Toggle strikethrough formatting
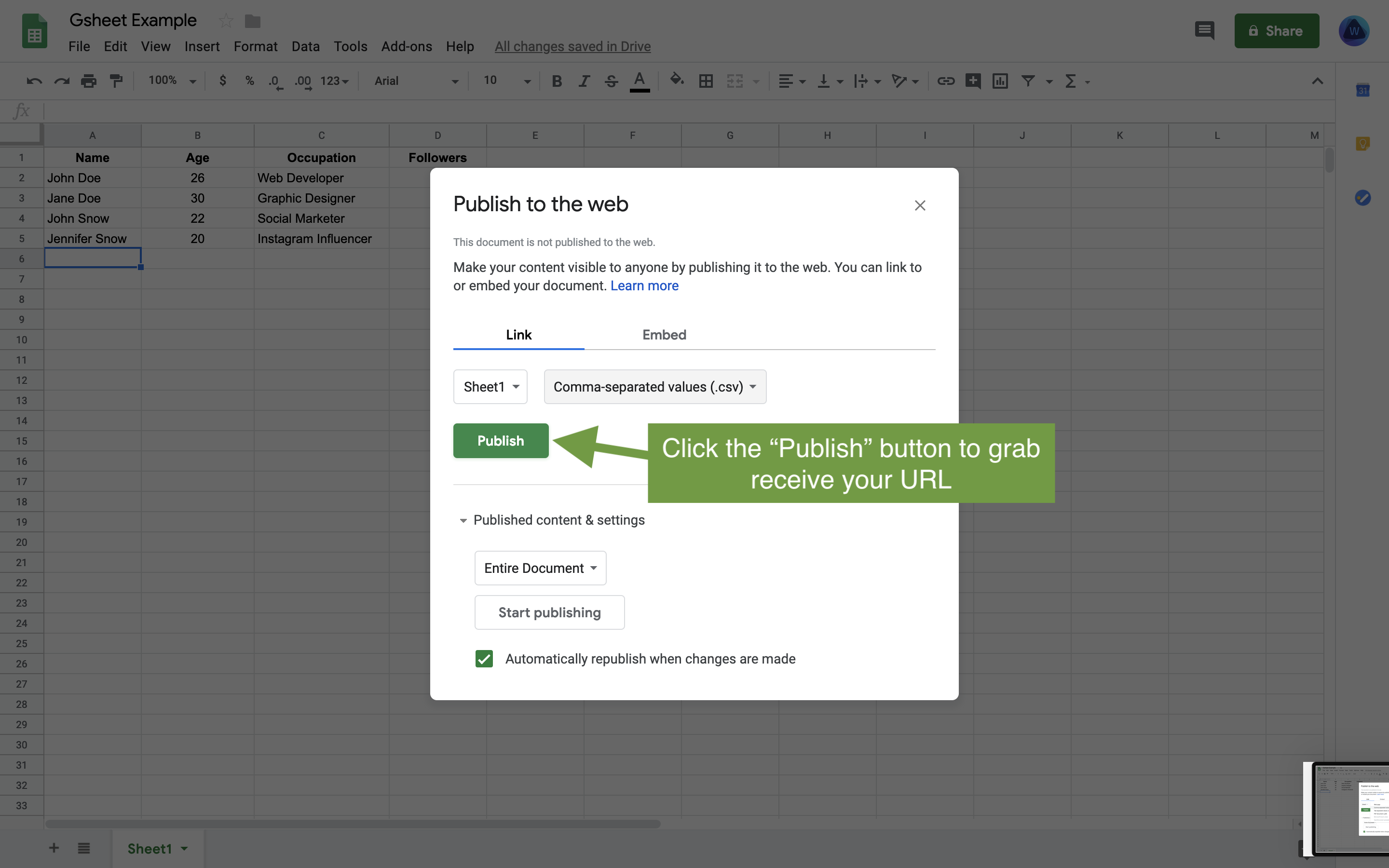The height and width of the screenshot is (868, 1389). tap(611, 81)
